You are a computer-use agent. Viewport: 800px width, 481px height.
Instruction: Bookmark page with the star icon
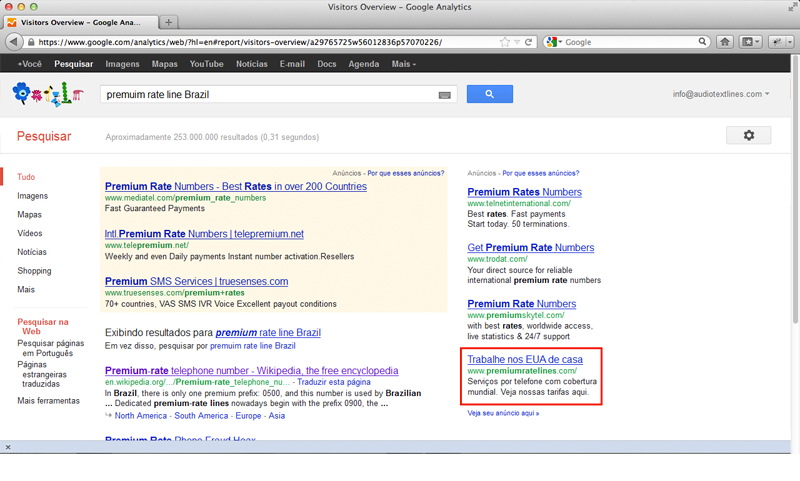tap(505, 42)
